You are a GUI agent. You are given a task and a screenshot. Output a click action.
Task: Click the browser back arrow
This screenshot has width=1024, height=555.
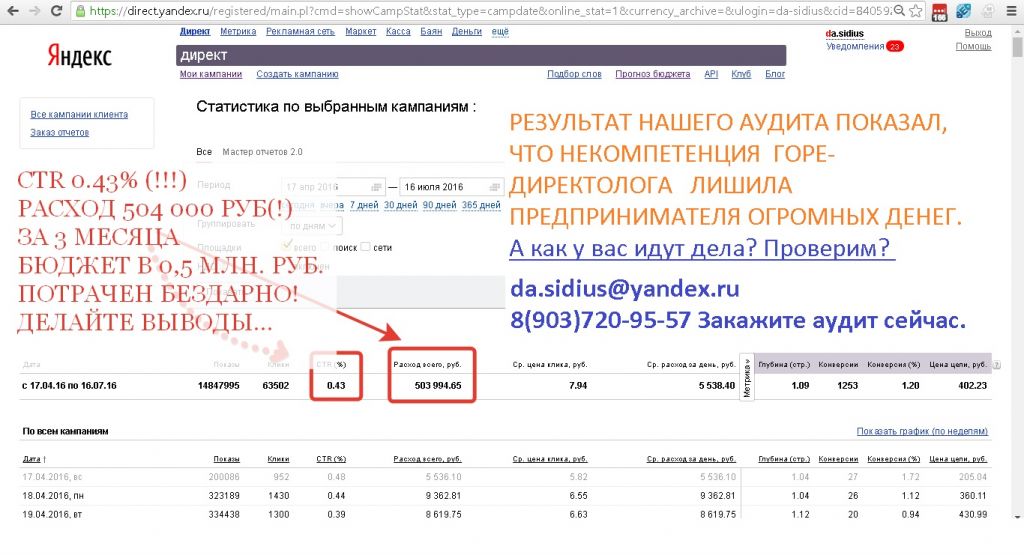[x=11, y=12]
